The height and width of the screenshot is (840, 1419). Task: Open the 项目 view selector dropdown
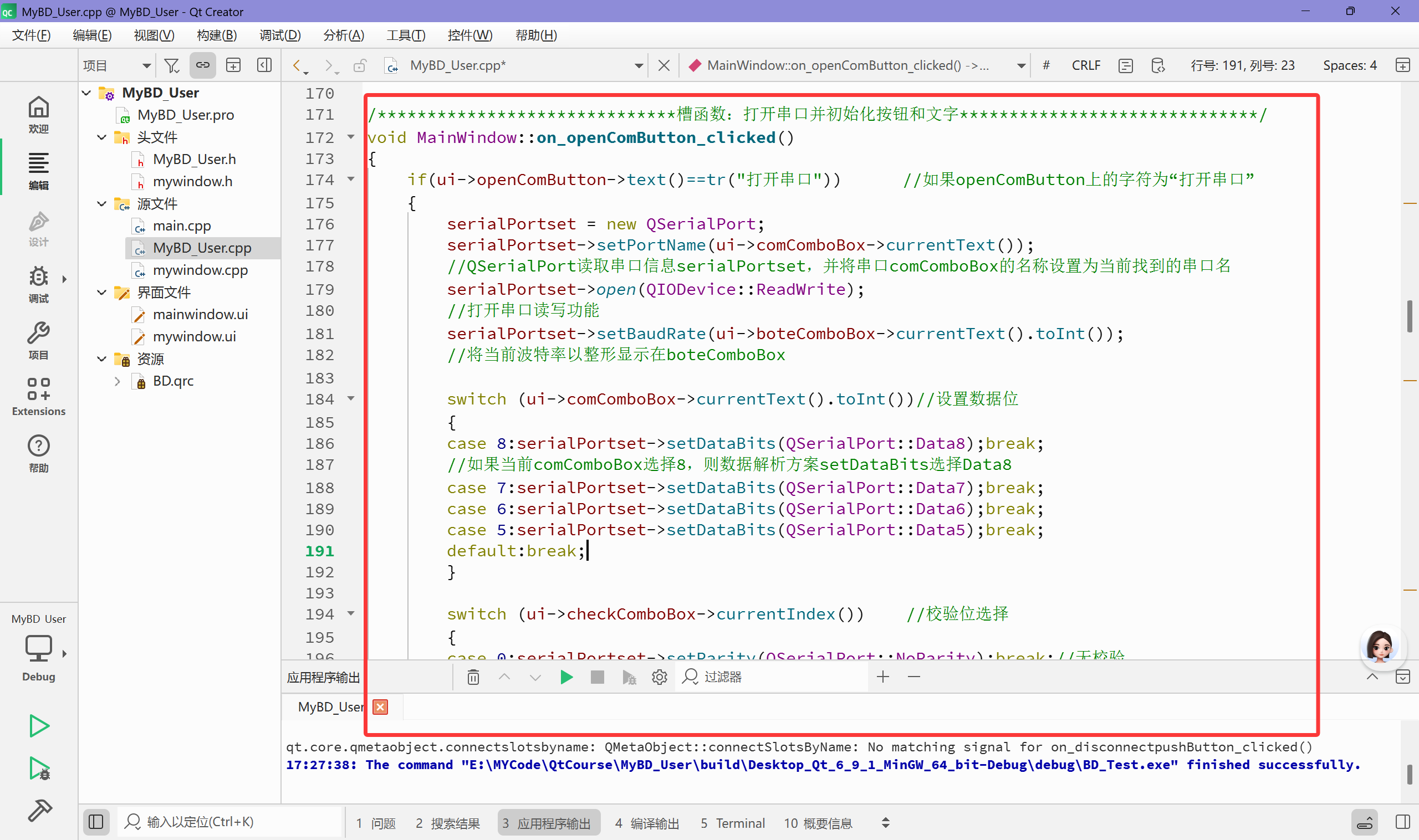117,66
